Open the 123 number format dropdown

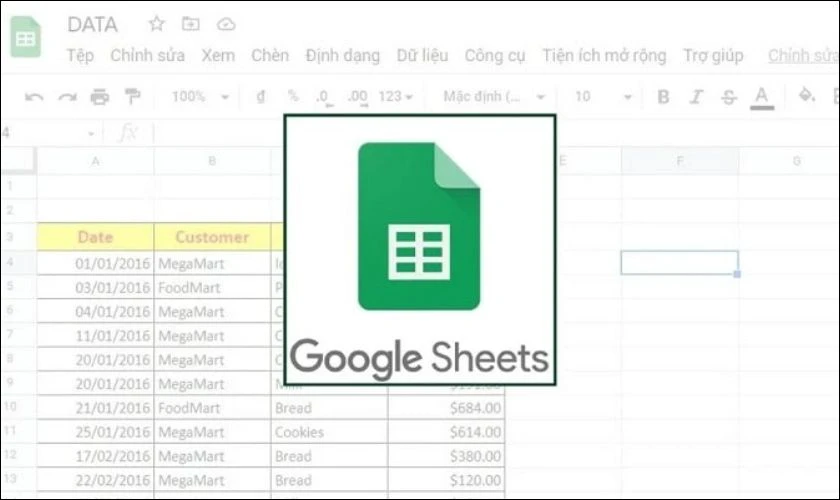(395, 96)
